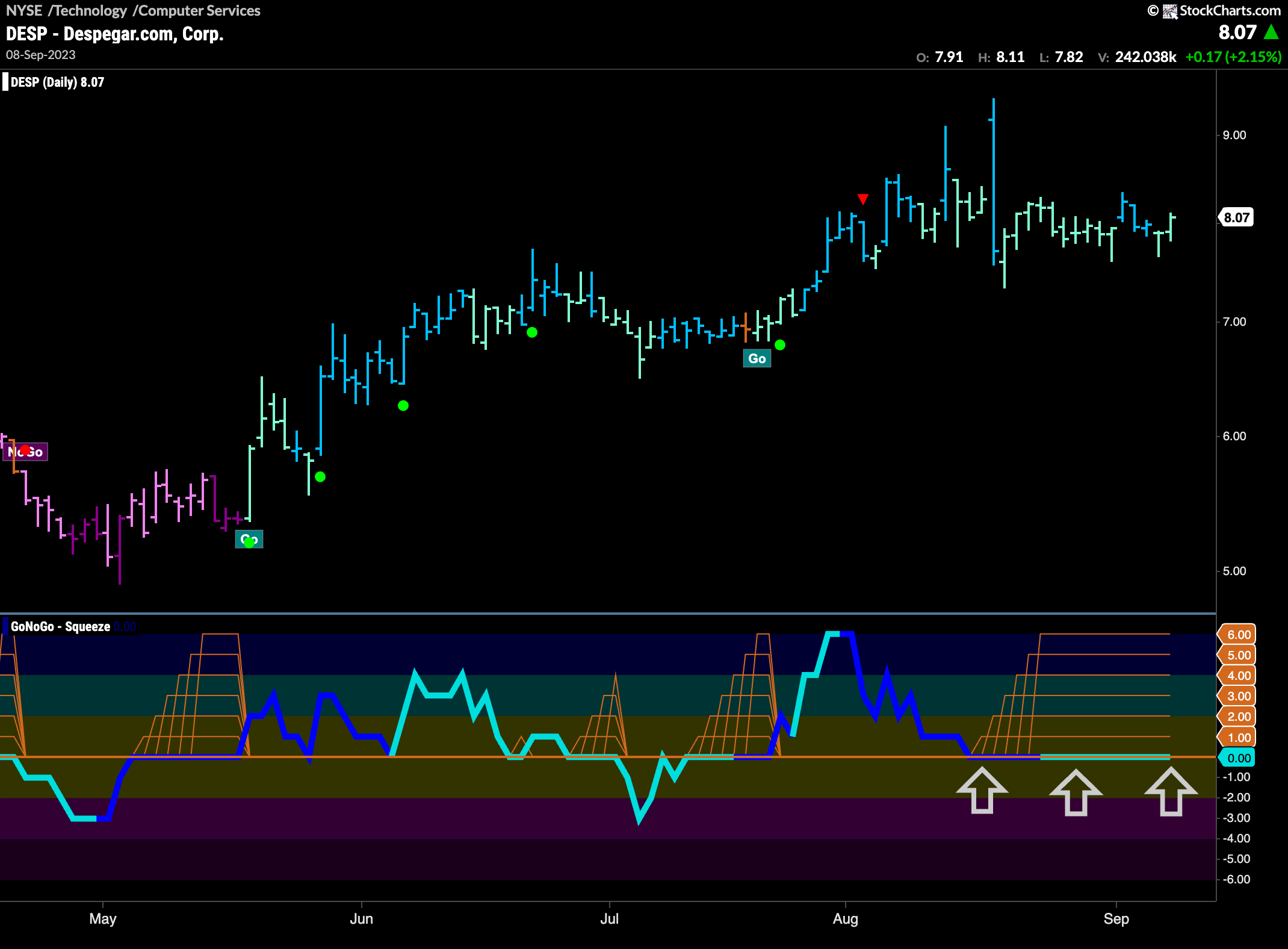
Task: Click the high value 8.11
Action: tap(1011, 57)
